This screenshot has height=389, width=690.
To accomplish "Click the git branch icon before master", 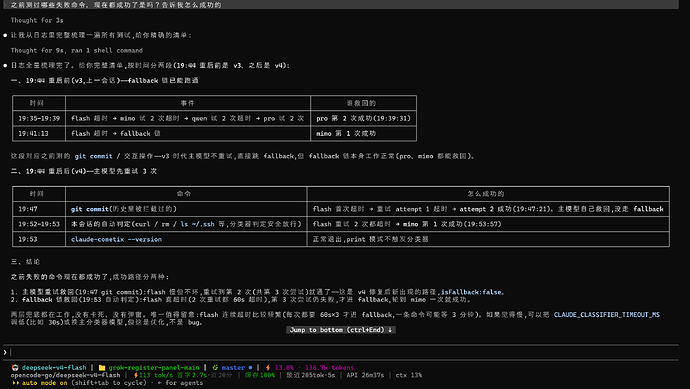I will pos(215,367).
